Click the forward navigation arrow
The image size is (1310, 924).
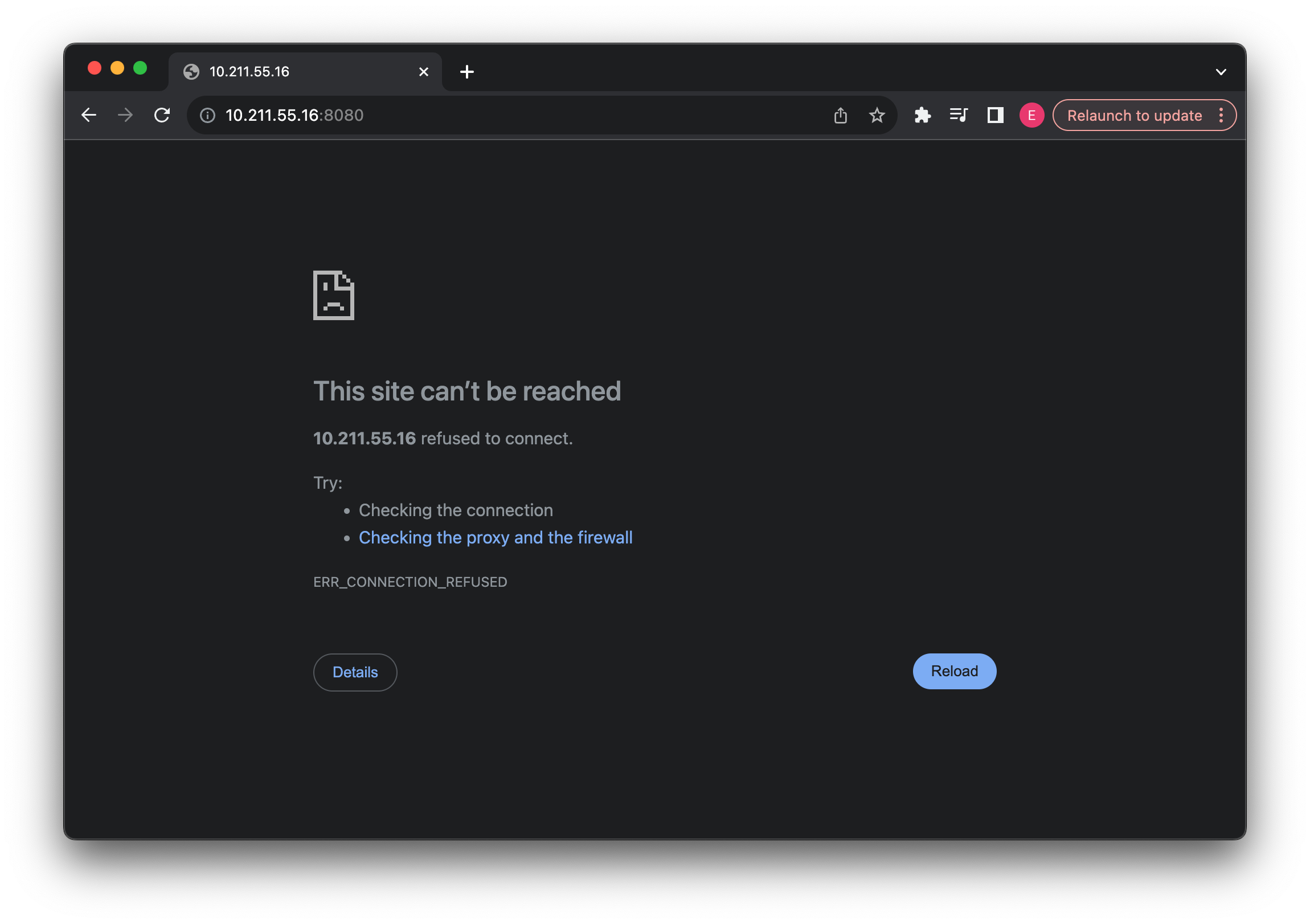point(125,115)
